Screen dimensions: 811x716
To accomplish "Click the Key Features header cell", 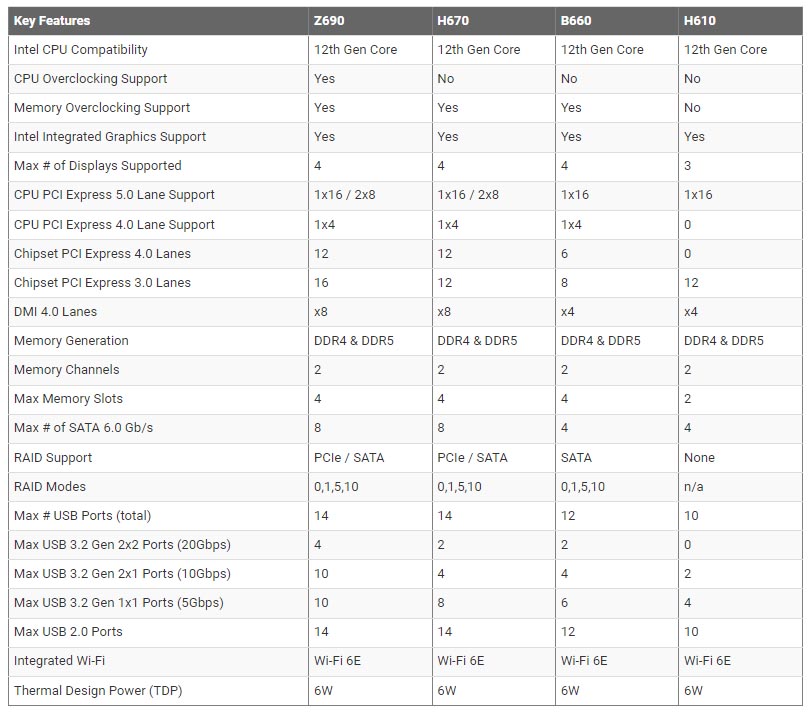I will (52, 20).
